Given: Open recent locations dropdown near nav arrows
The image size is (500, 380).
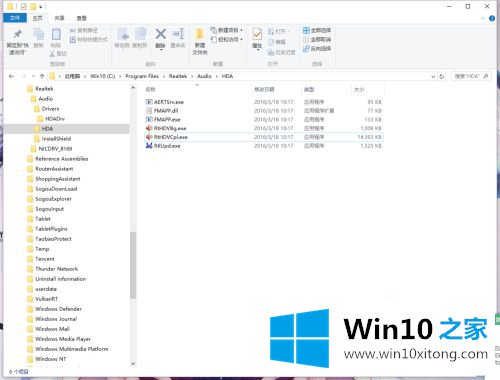Looking at the screenshot, I should click(x=33, y=76).
